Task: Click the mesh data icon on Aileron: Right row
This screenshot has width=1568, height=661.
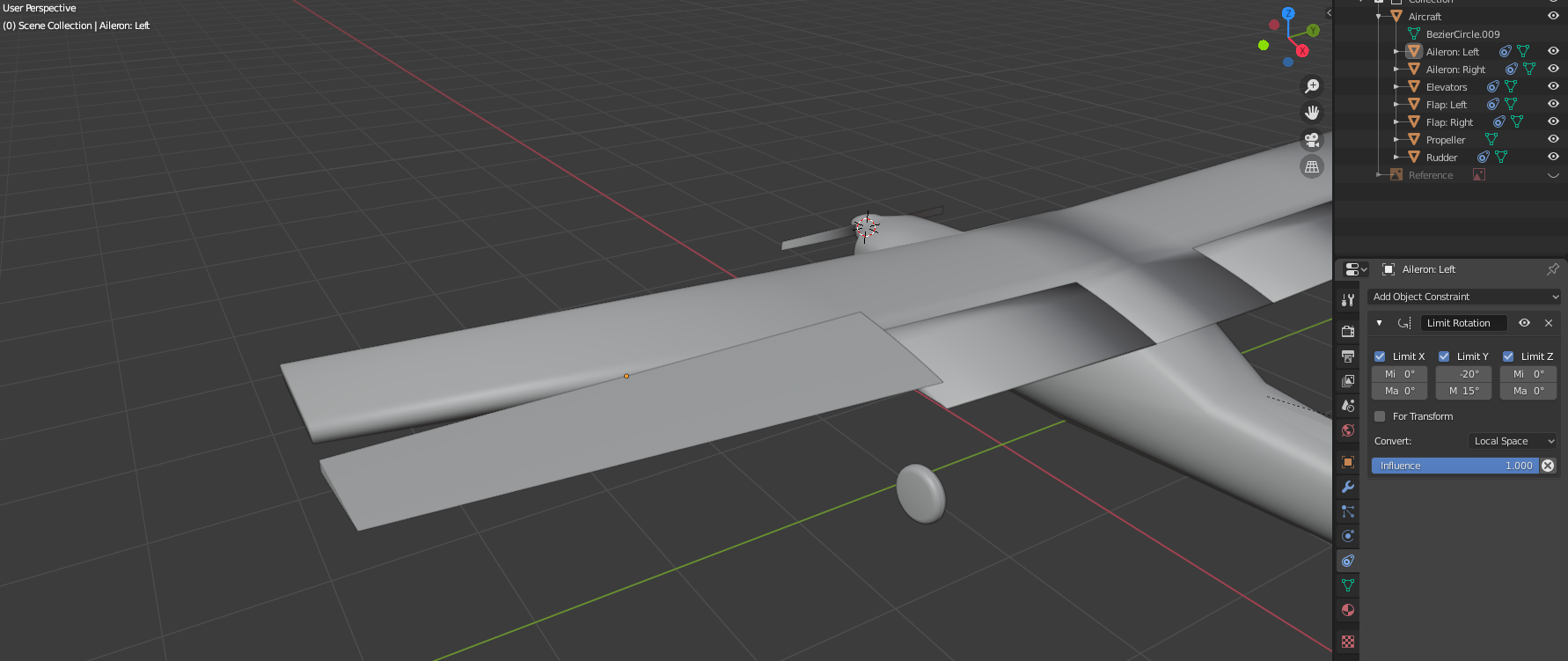Action: pyautogui.click(x=1529, y=70)
